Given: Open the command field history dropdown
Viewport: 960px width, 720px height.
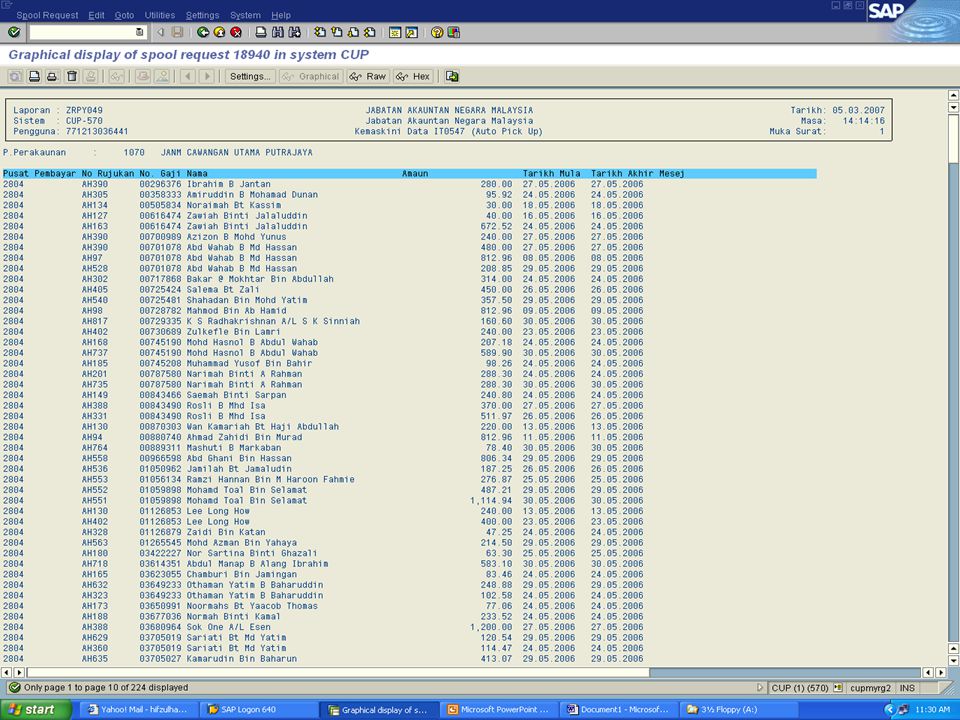Looking at the screenshot, I should 140,32.
